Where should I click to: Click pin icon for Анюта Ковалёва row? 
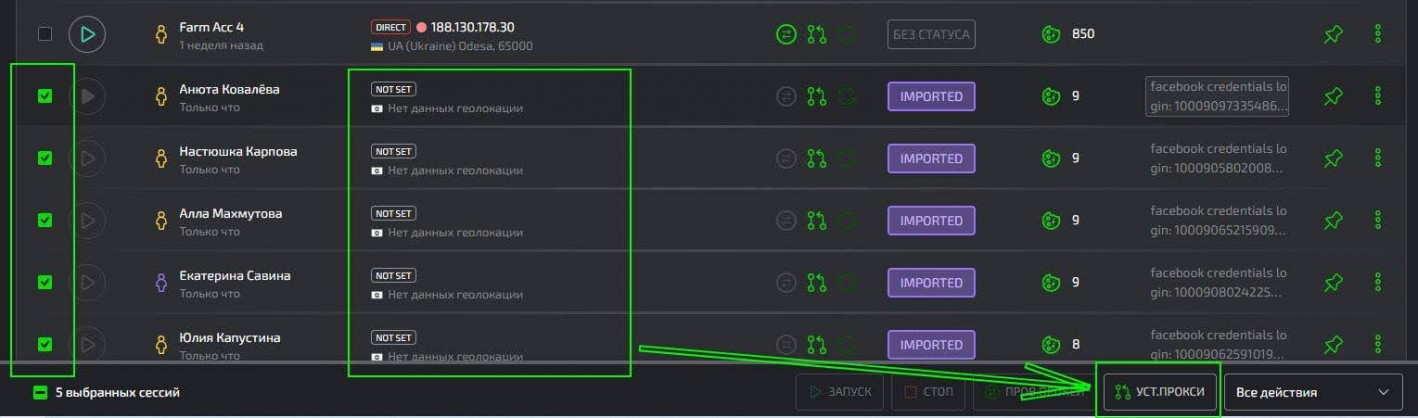click(x=1332, y=97)
